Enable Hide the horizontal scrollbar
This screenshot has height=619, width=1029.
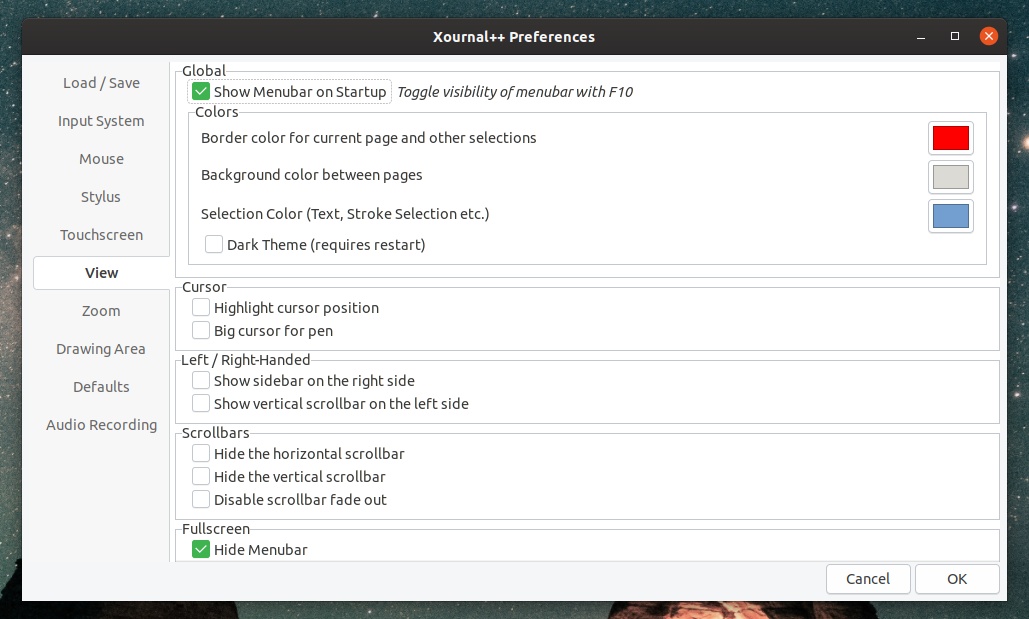pyautogui.click(x=200, y=453)
